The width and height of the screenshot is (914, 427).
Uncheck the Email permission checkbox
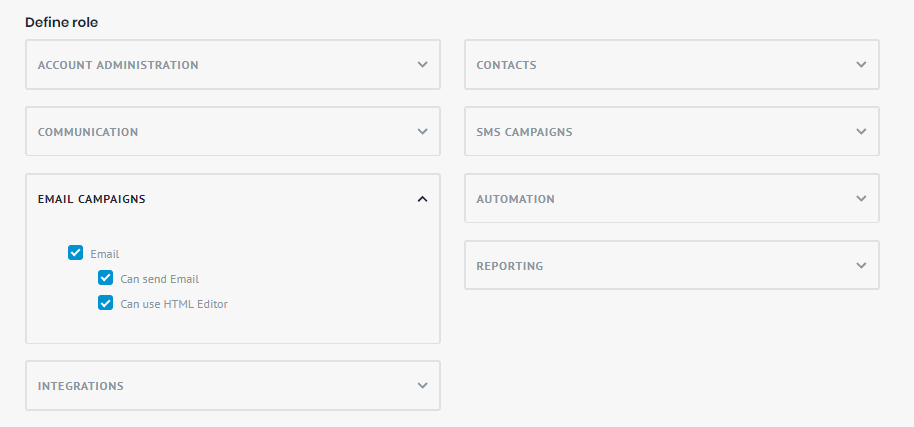(x=75, y=253)
